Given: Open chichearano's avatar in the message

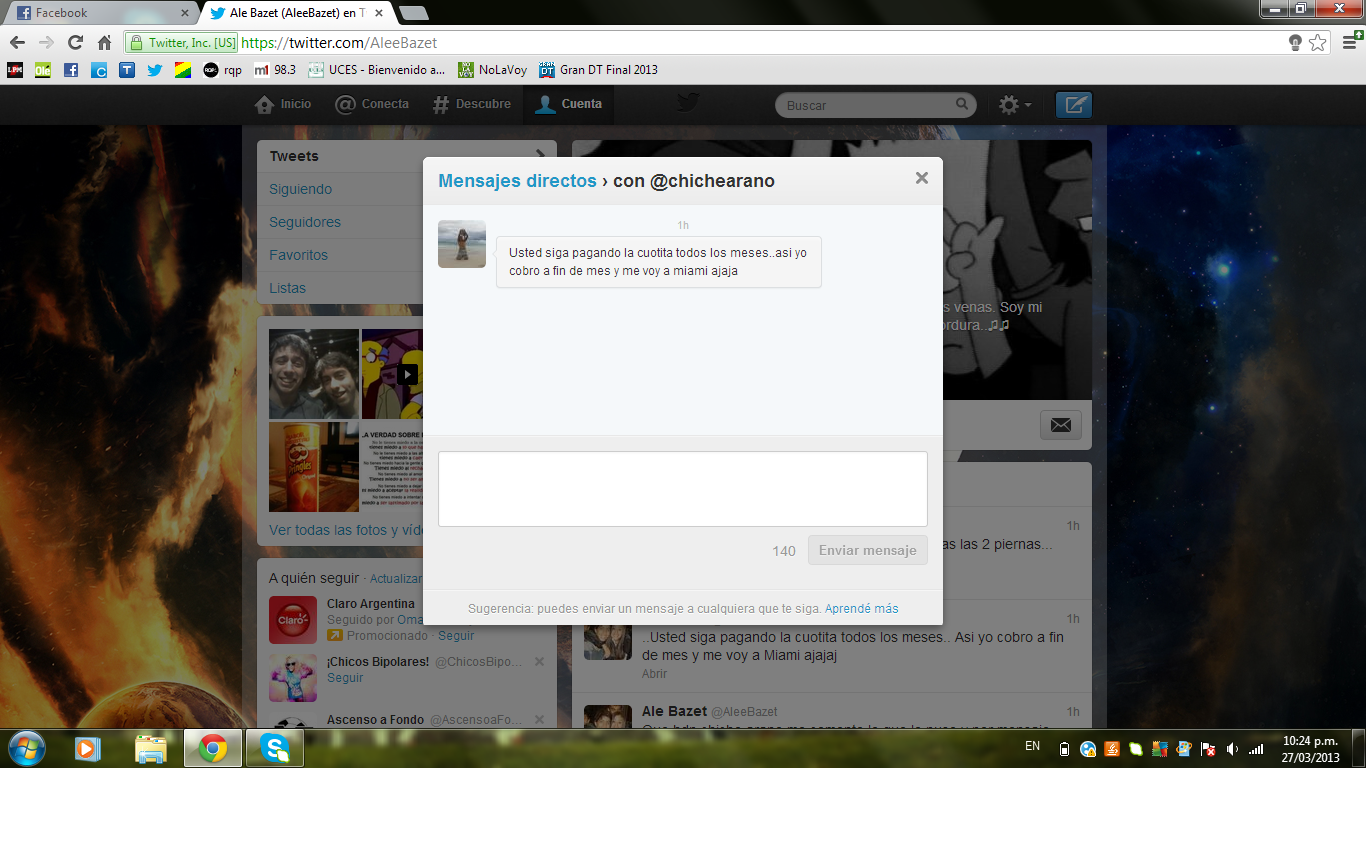Looking at the screenshot, I should pos(462,244).
